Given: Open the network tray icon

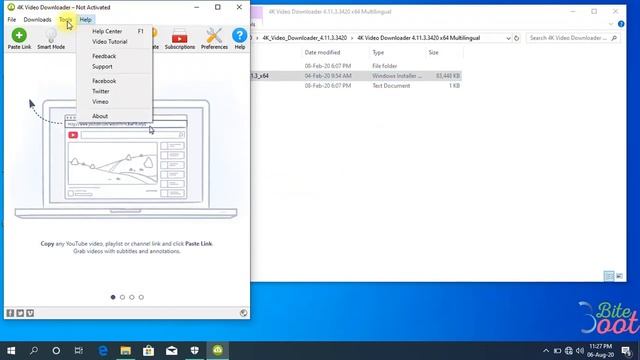Looking at the screenshot, I should point(569,351).
